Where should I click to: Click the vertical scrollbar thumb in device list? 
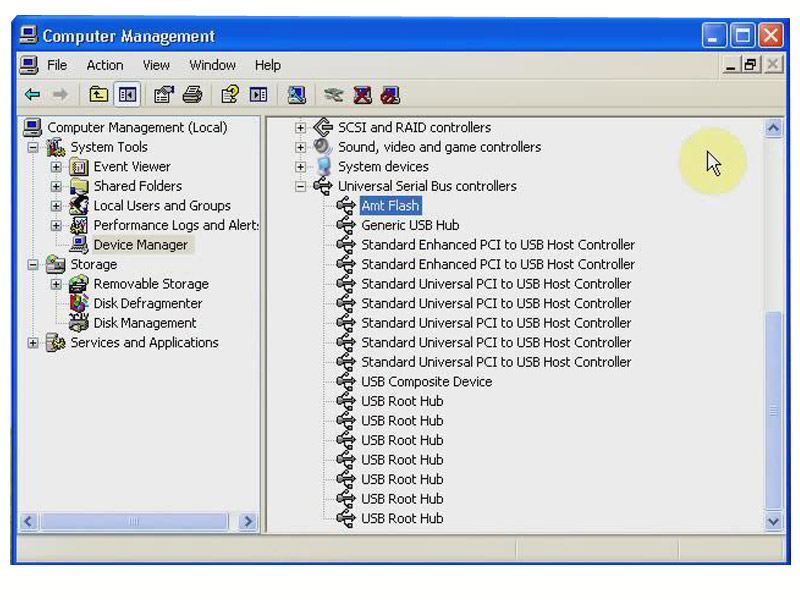pos(773,410)
